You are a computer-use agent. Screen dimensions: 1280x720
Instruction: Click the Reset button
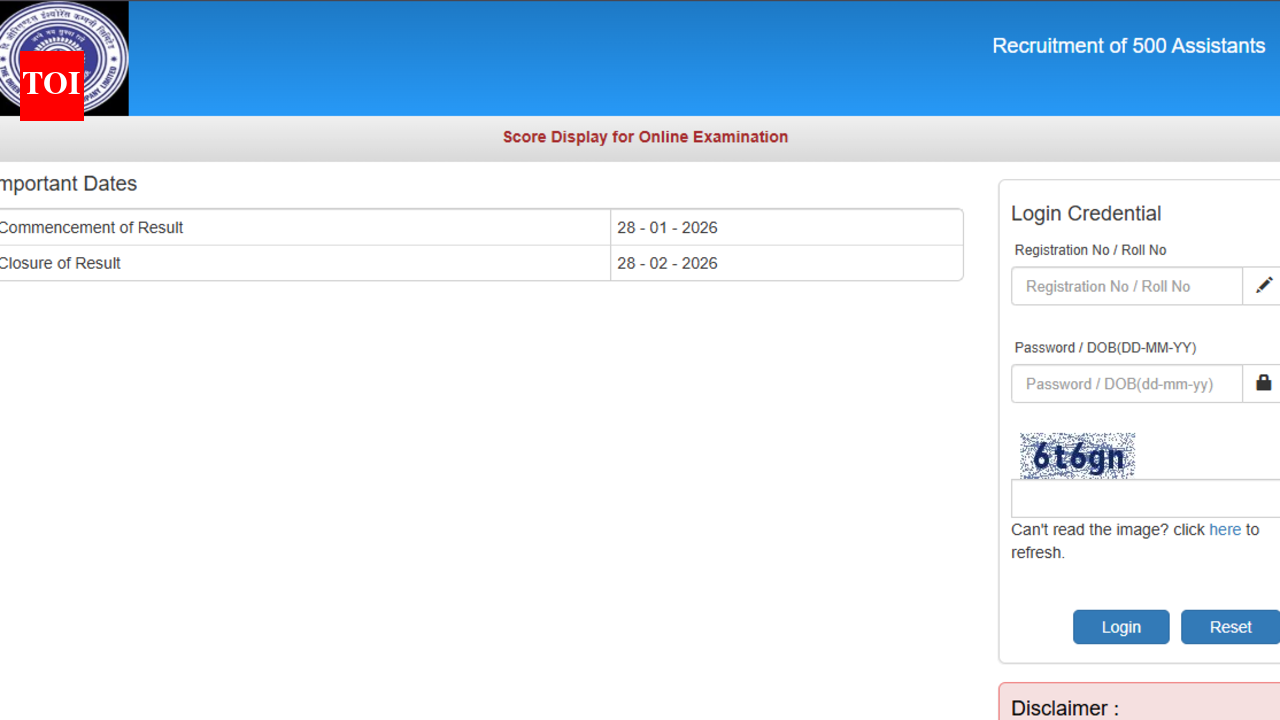1229,626
